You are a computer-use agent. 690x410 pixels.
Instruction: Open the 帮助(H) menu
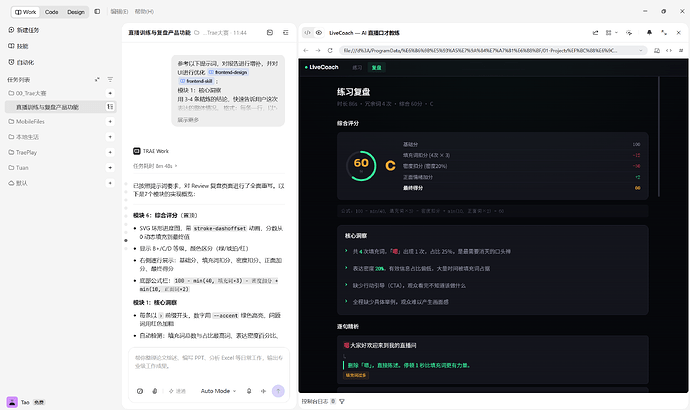pyautogui.click(x=144, y=11)
